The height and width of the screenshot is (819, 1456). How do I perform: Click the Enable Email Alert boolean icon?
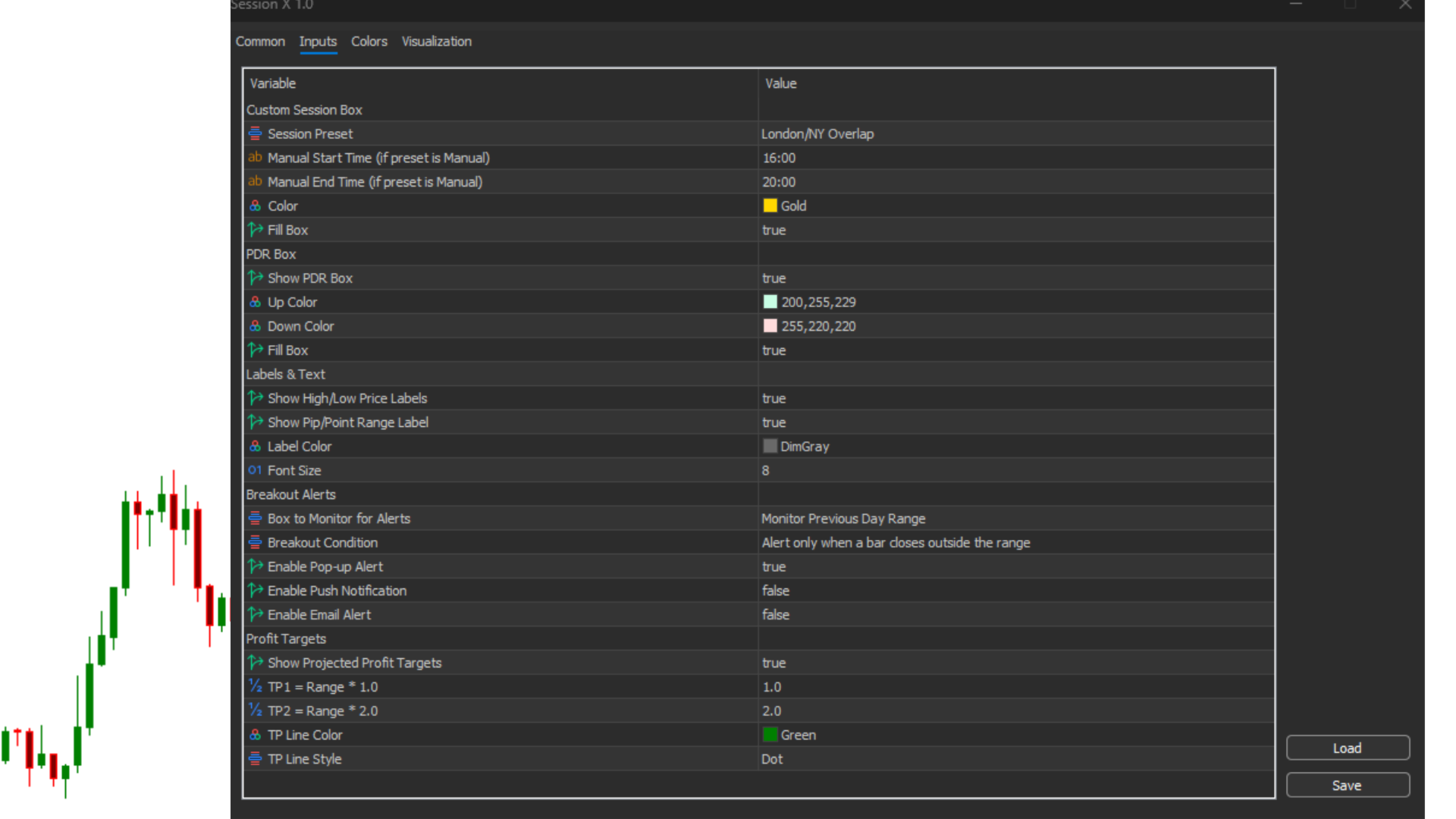[x=255, y=614]
